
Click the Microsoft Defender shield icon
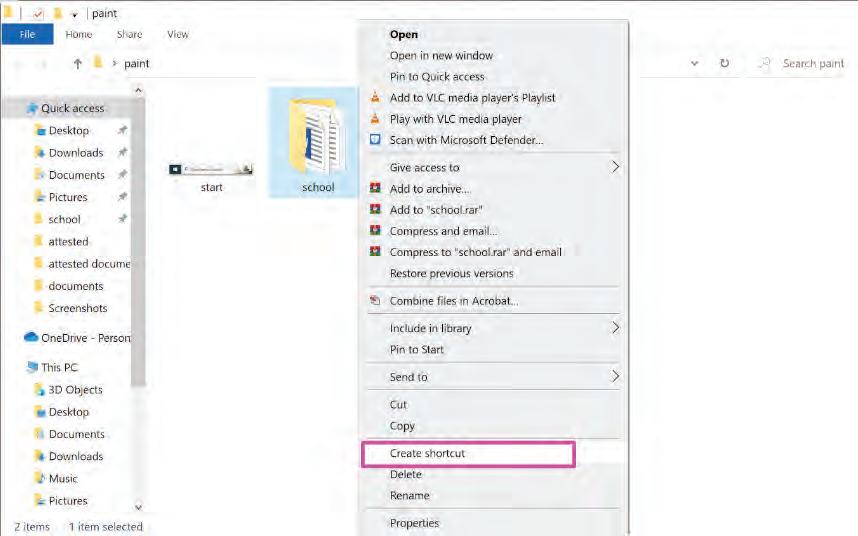click(375, 139)
